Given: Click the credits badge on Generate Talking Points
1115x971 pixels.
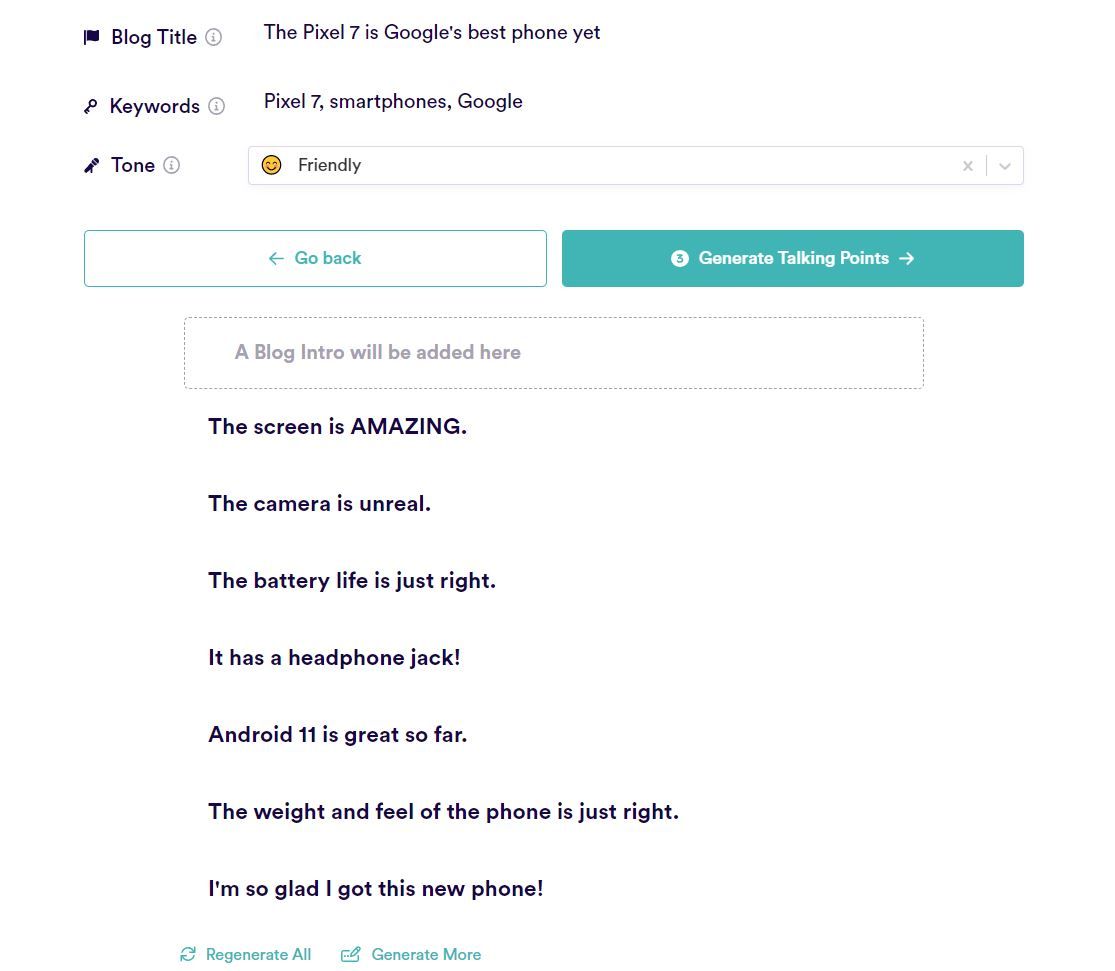Looking at the screenshot, I should click(x=680, y=258).
